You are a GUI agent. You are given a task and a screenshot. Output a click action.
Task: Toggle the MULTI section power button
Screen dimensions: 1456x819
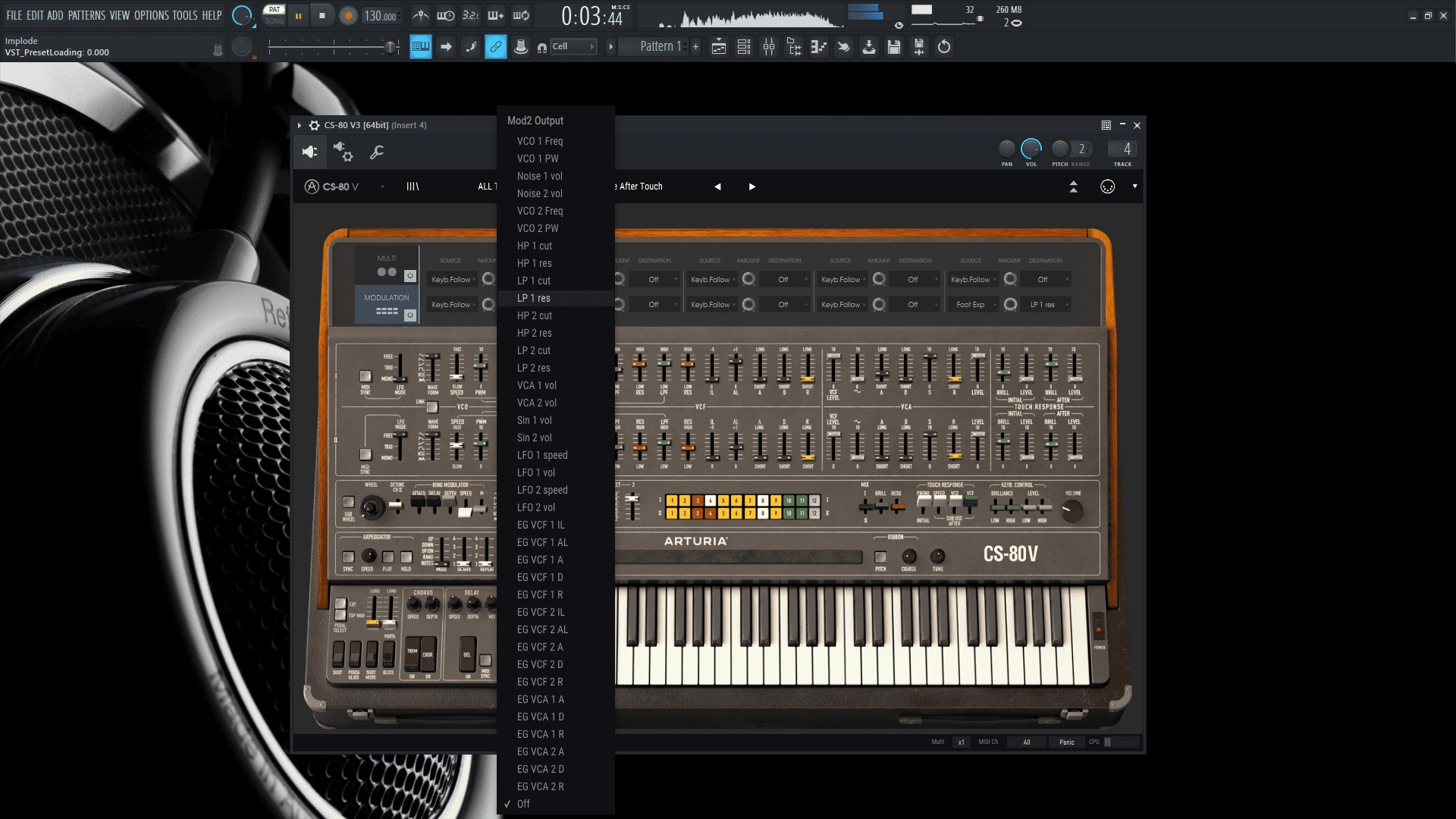coord(409,275)
